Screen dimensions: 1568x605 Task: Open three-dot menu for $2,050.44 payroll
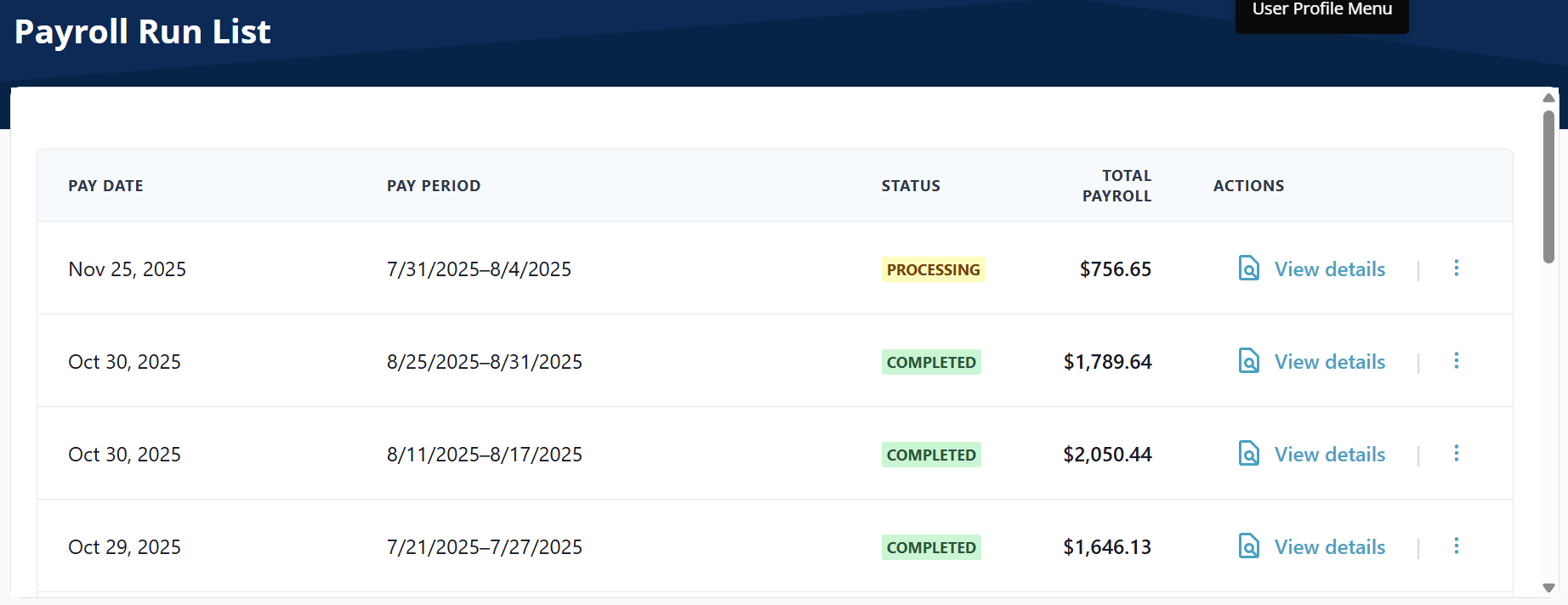click(x=1456, y=454)
